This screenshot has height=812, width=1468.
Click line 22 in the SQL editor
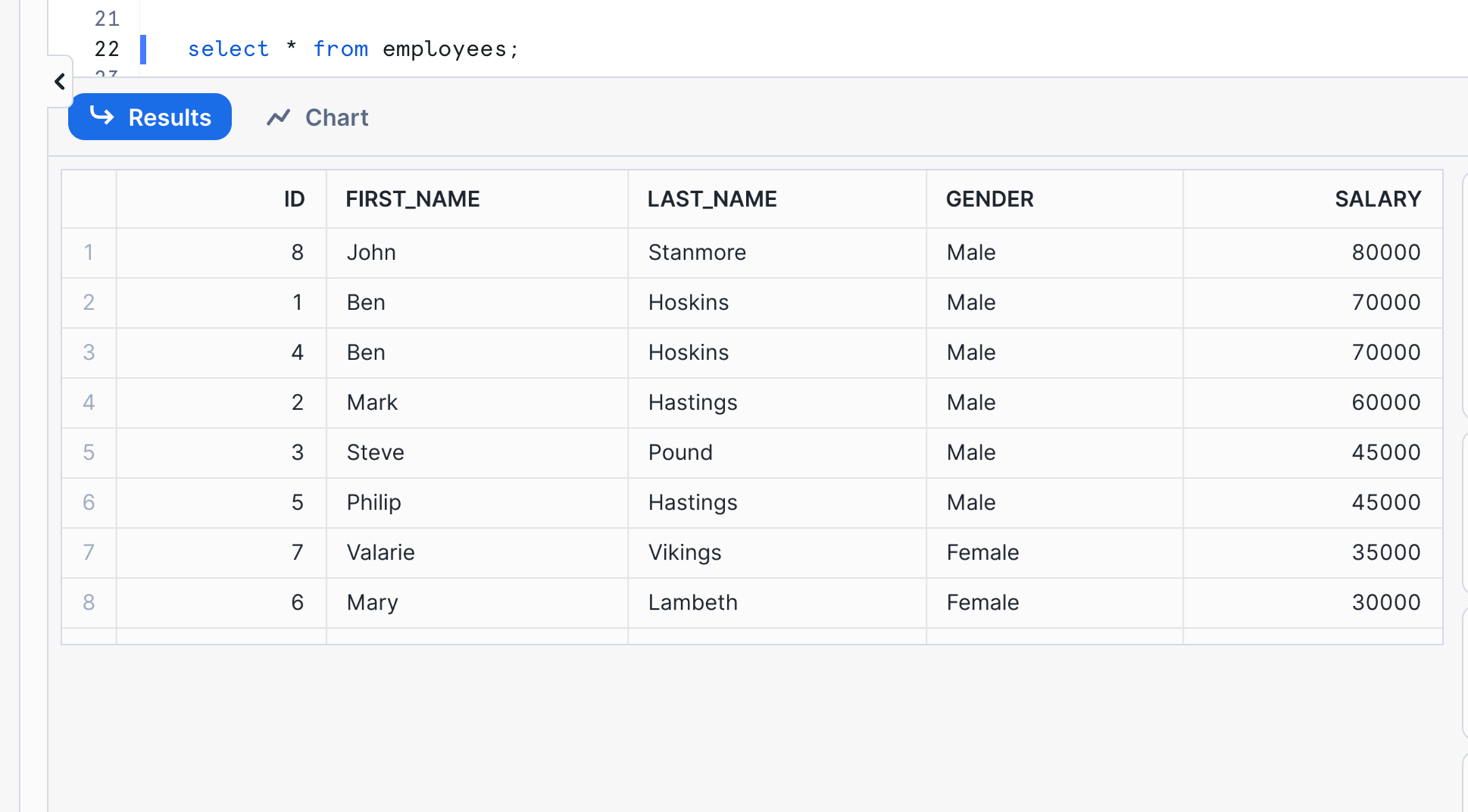tap(353, 49)
